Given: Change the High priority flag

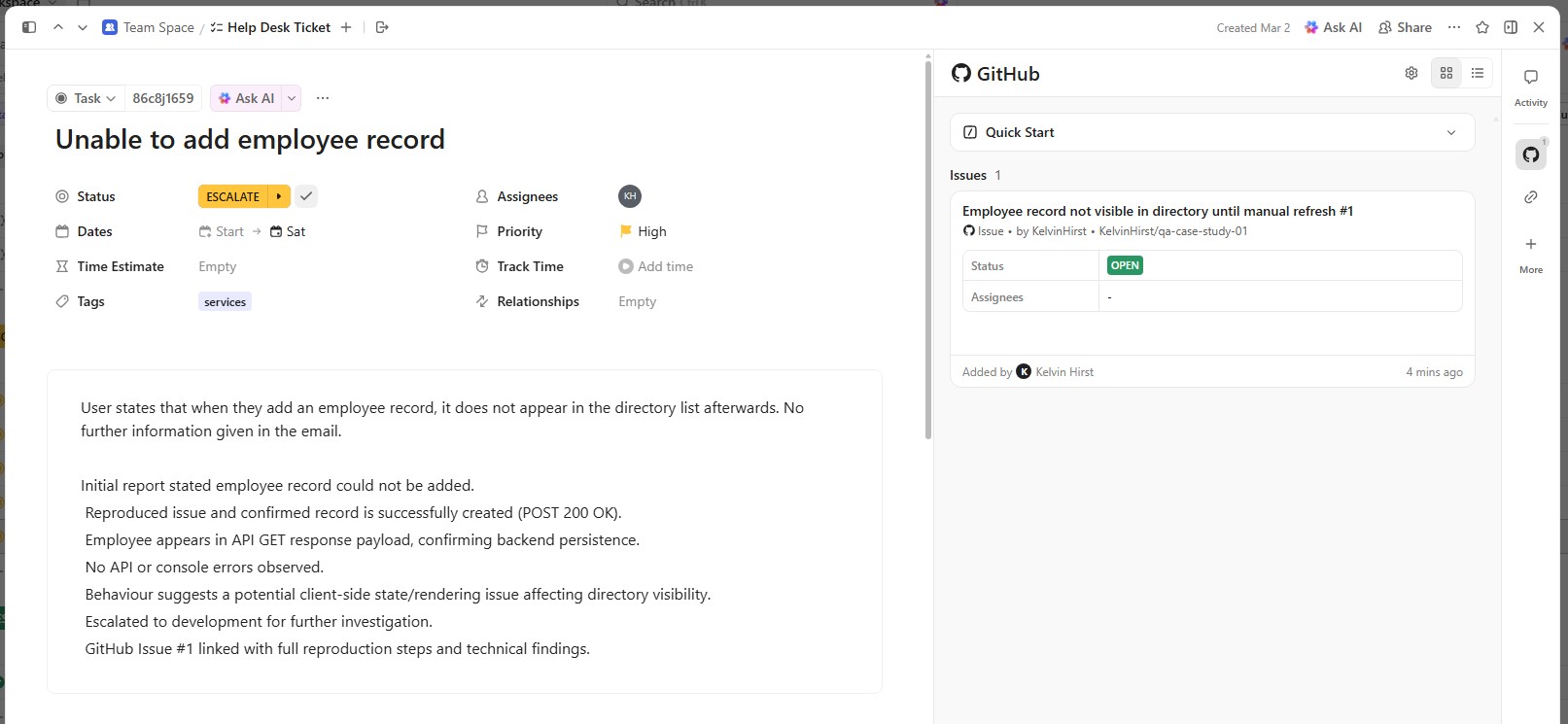Looking at the screenshot, I should point(643,231).
